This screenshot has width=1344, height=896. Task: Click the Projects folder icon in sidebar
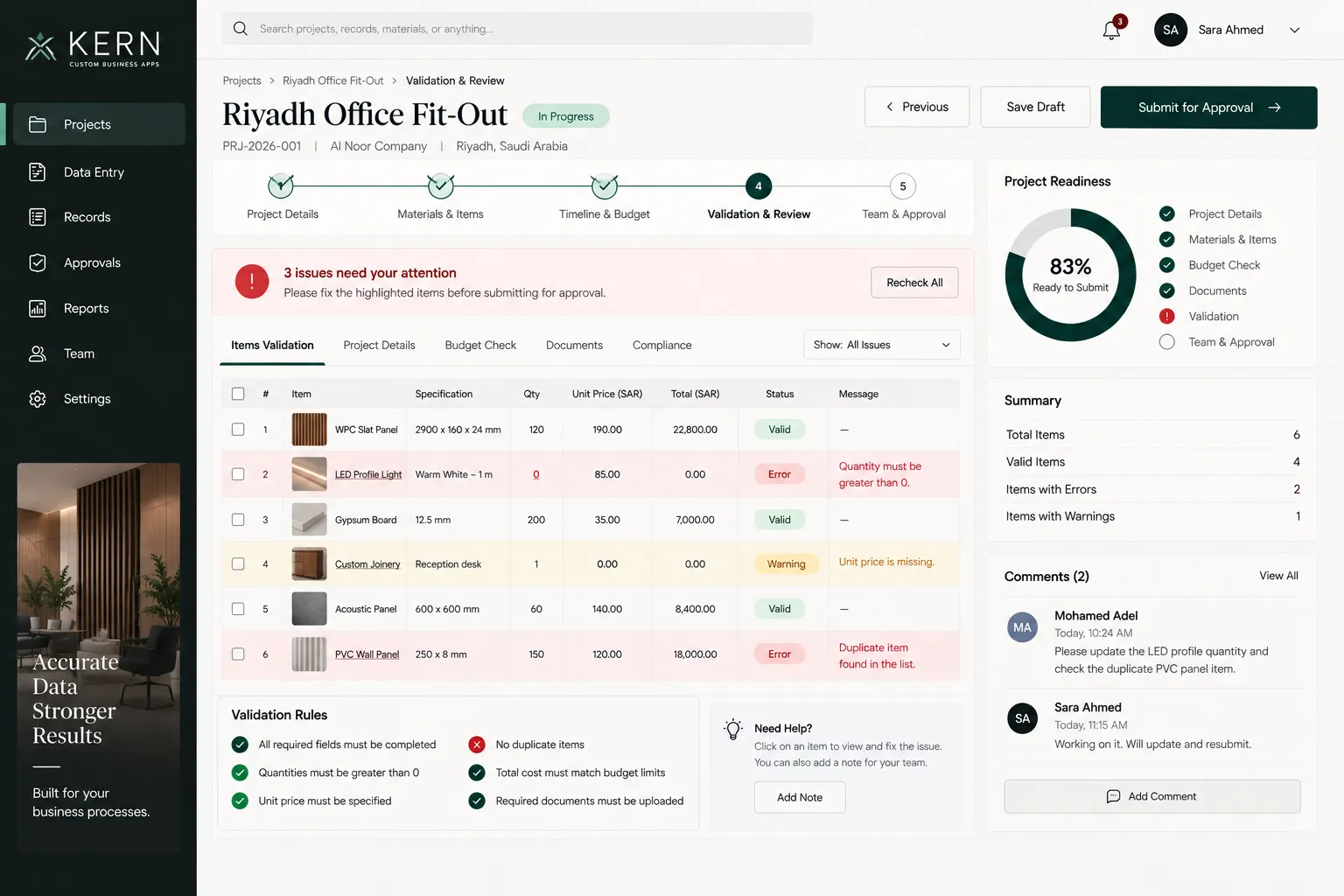(38, 124)
